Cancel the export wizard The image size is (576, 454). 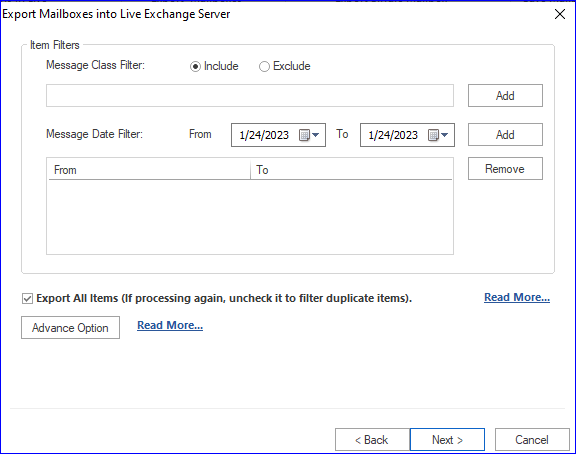(532, 439)
